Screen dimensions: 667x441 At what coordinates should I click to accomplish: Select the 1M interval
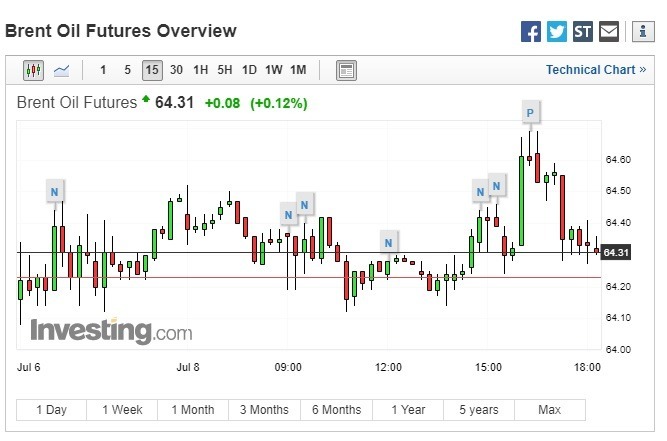298,70
